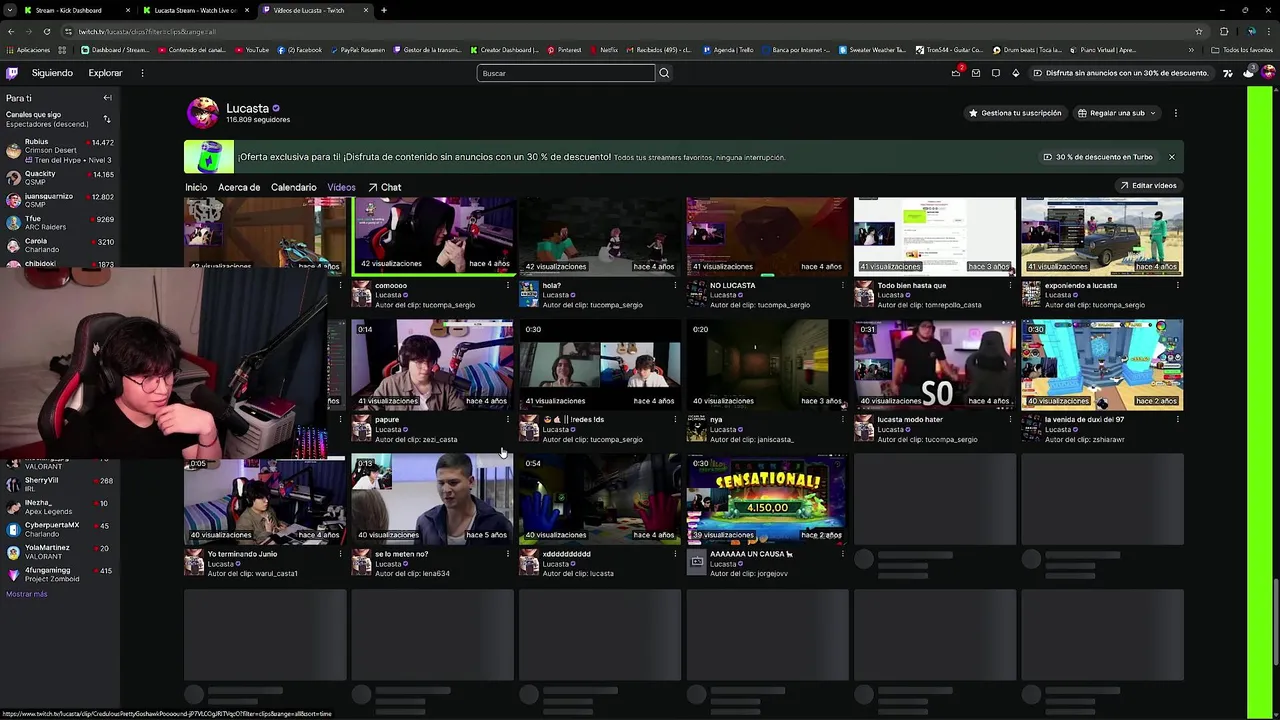
Task: Click 'Mostrar más' in sidebar
Action: 27,594
